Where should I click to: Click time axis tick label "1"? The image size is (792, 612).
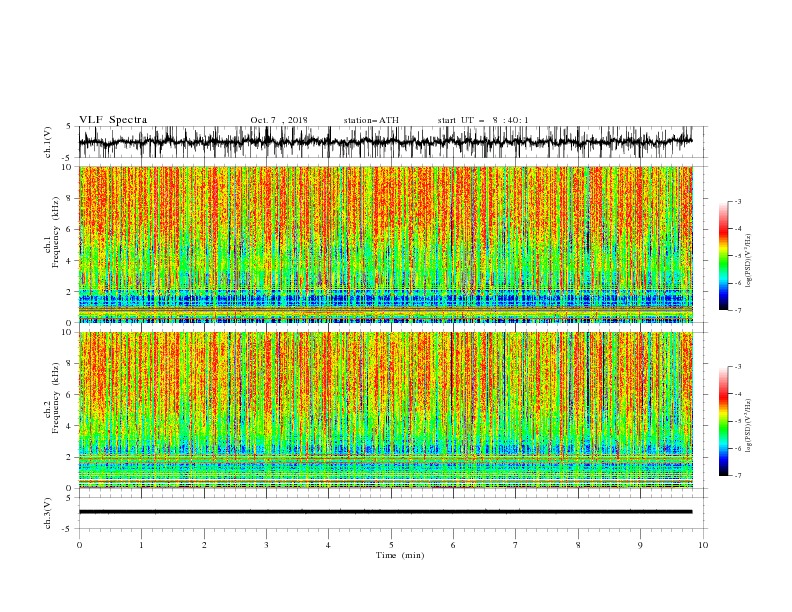pos(141,545)
